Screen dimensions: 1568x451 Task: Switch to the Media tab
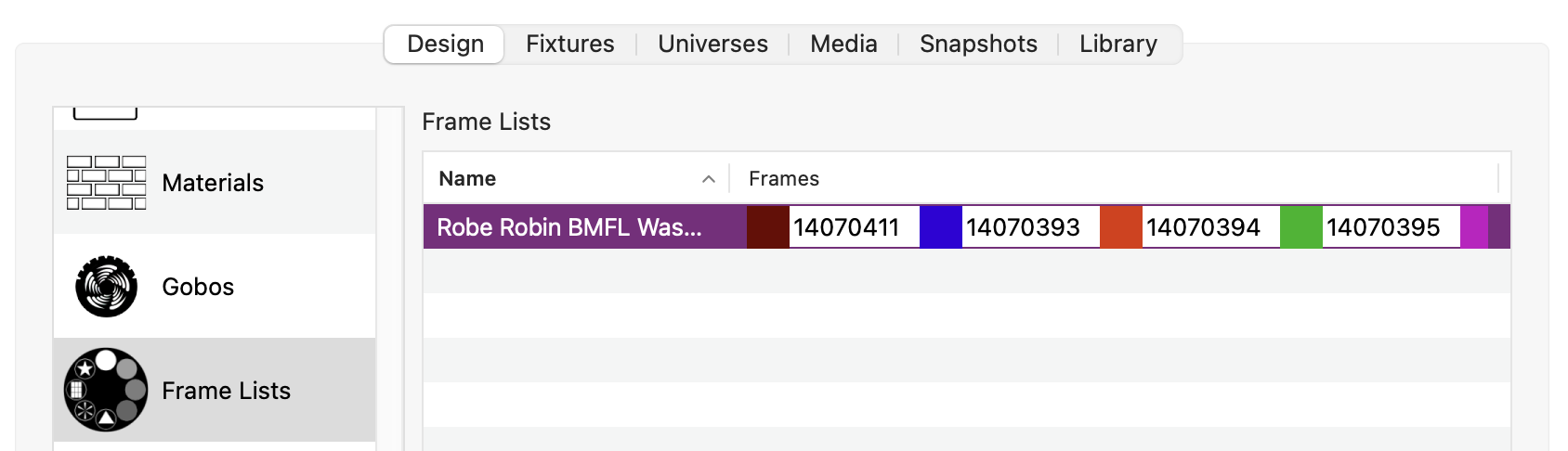click(x=843, y=44)
